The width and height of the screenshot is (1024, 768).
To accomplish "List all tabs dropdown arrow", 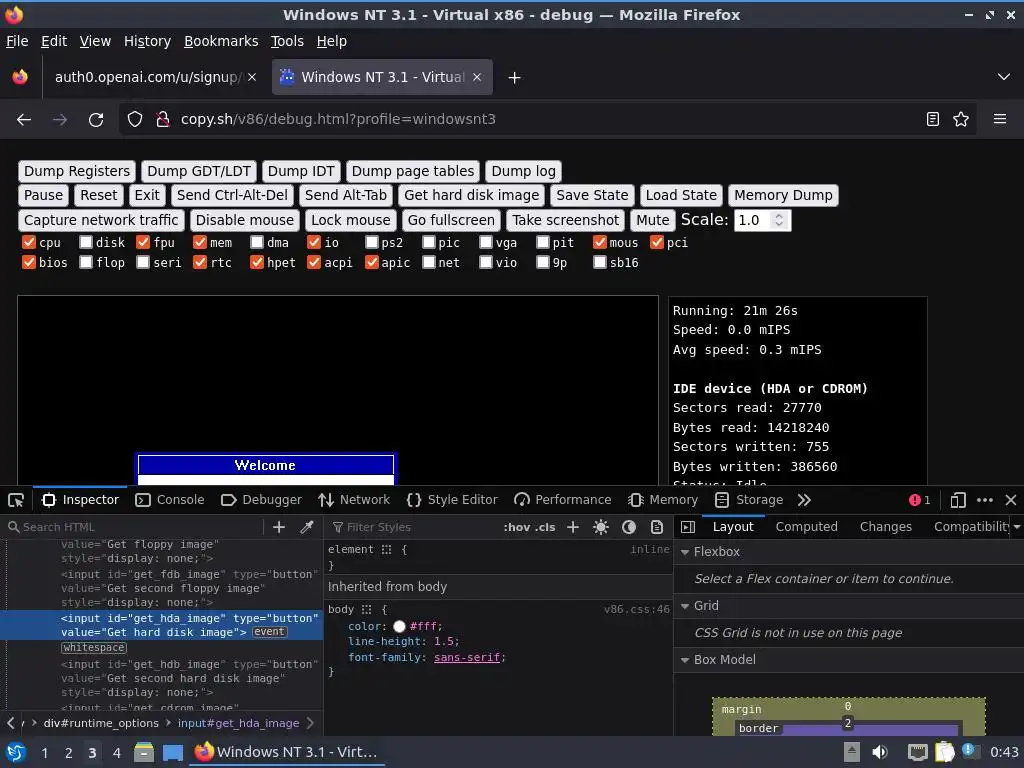I will 1004,77.
